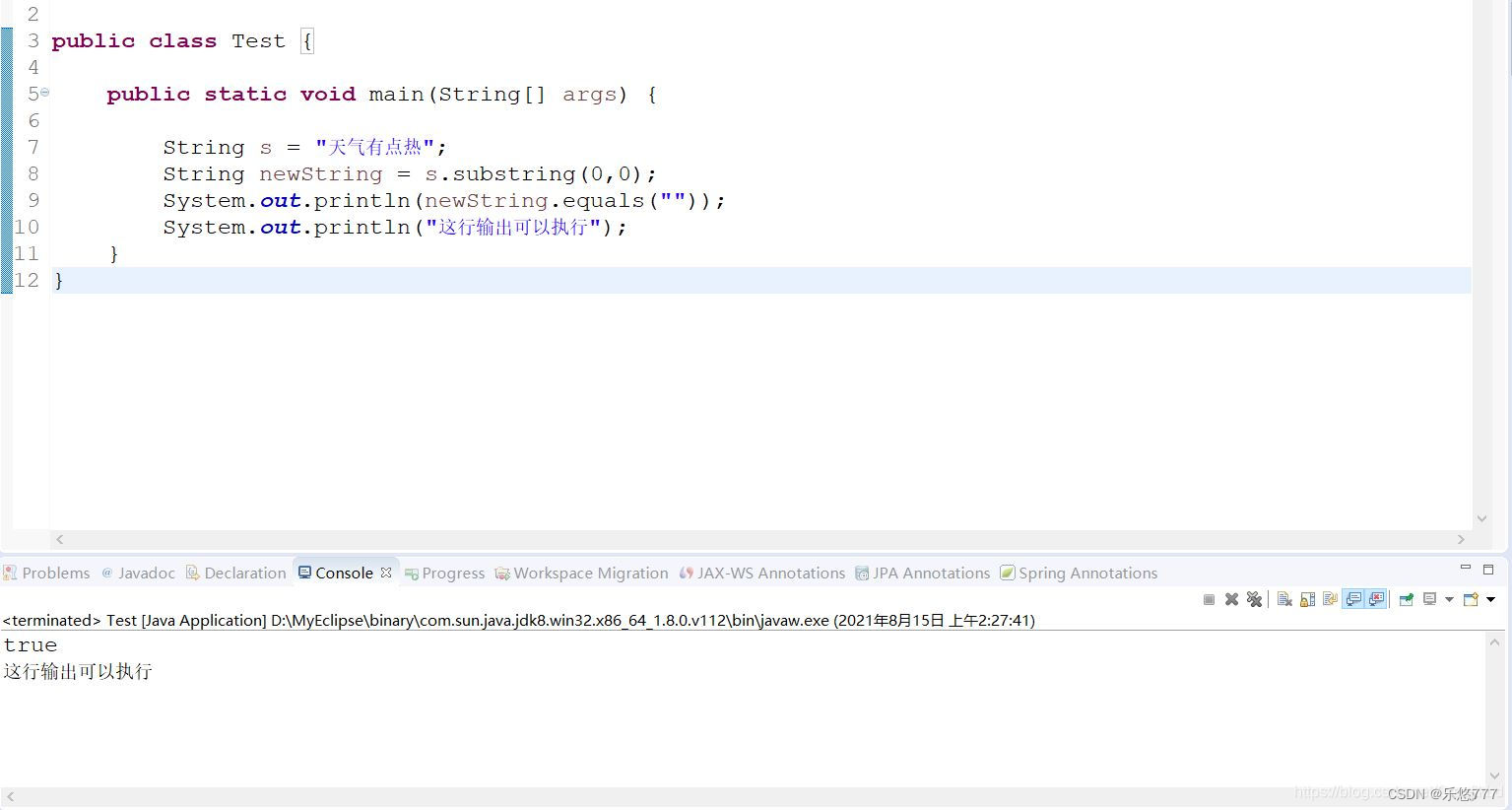Click the console vertical scrollbar down arrow

pos(1494,776)
